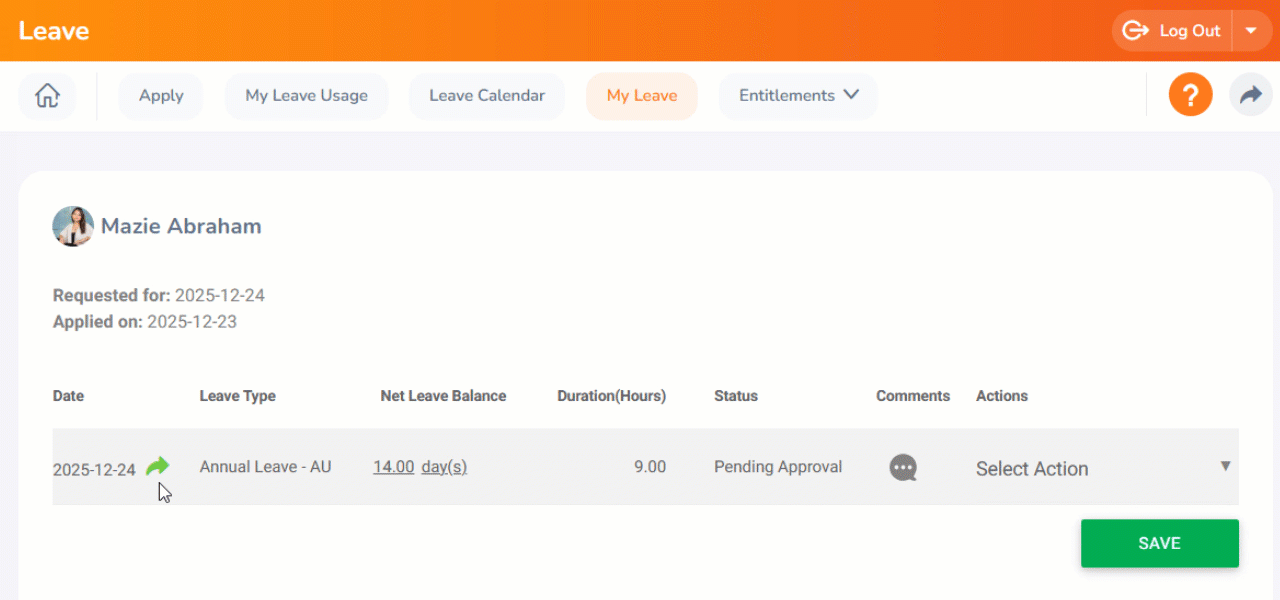Viewport: 1280px width, 600px height.
Task: Open the Apply tab
Action: click(161, 96)
